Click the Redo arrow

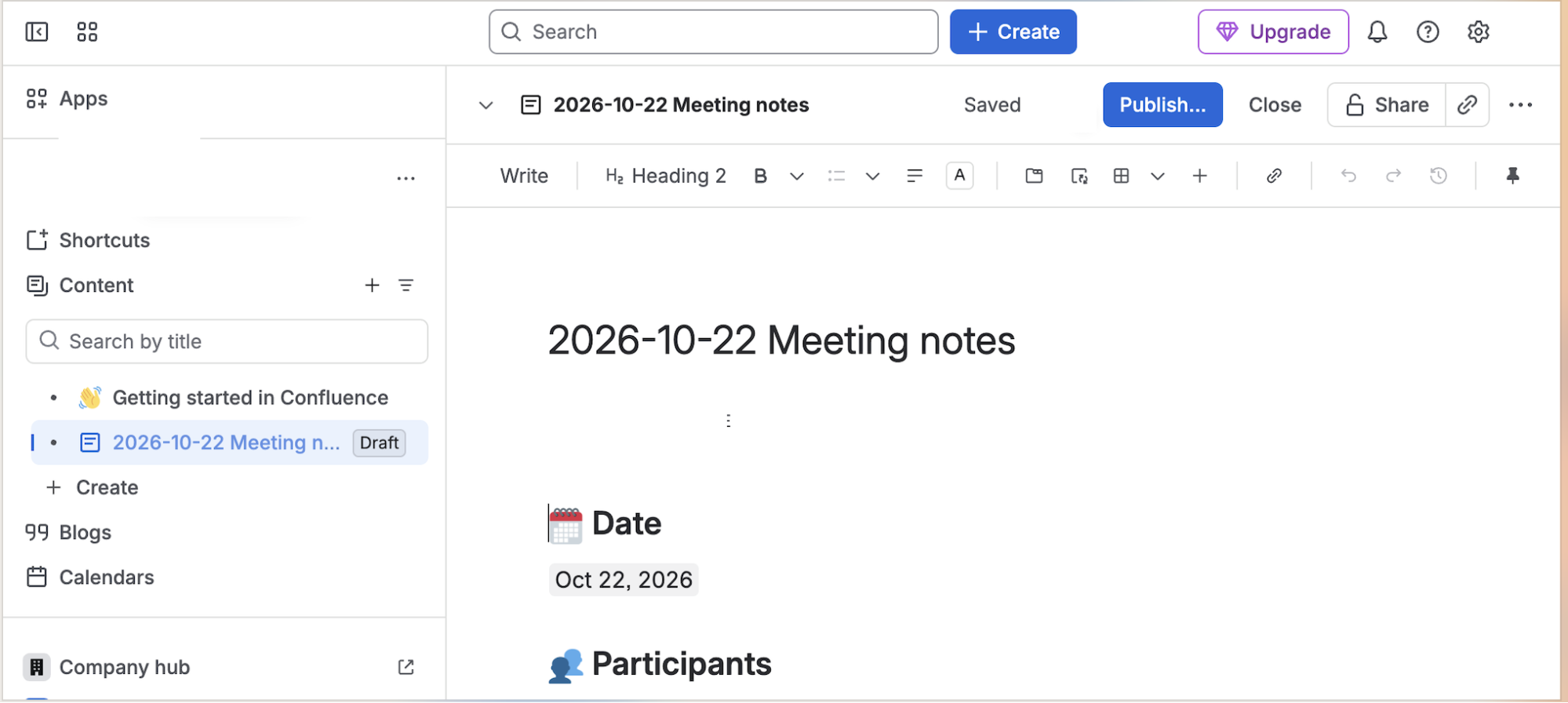(1393, 176)
